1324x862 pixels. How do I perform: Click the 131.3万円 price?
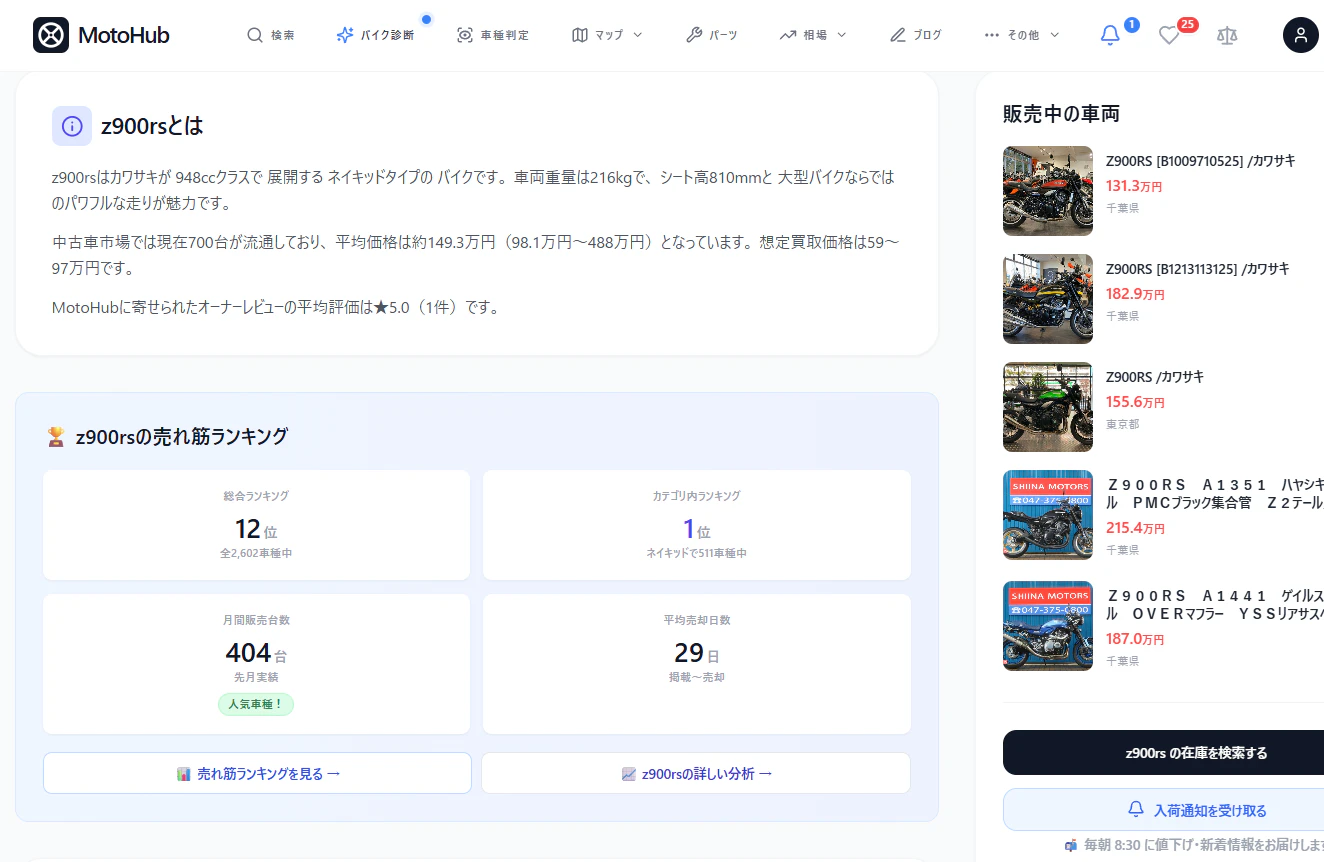[x=1134, y=185]
